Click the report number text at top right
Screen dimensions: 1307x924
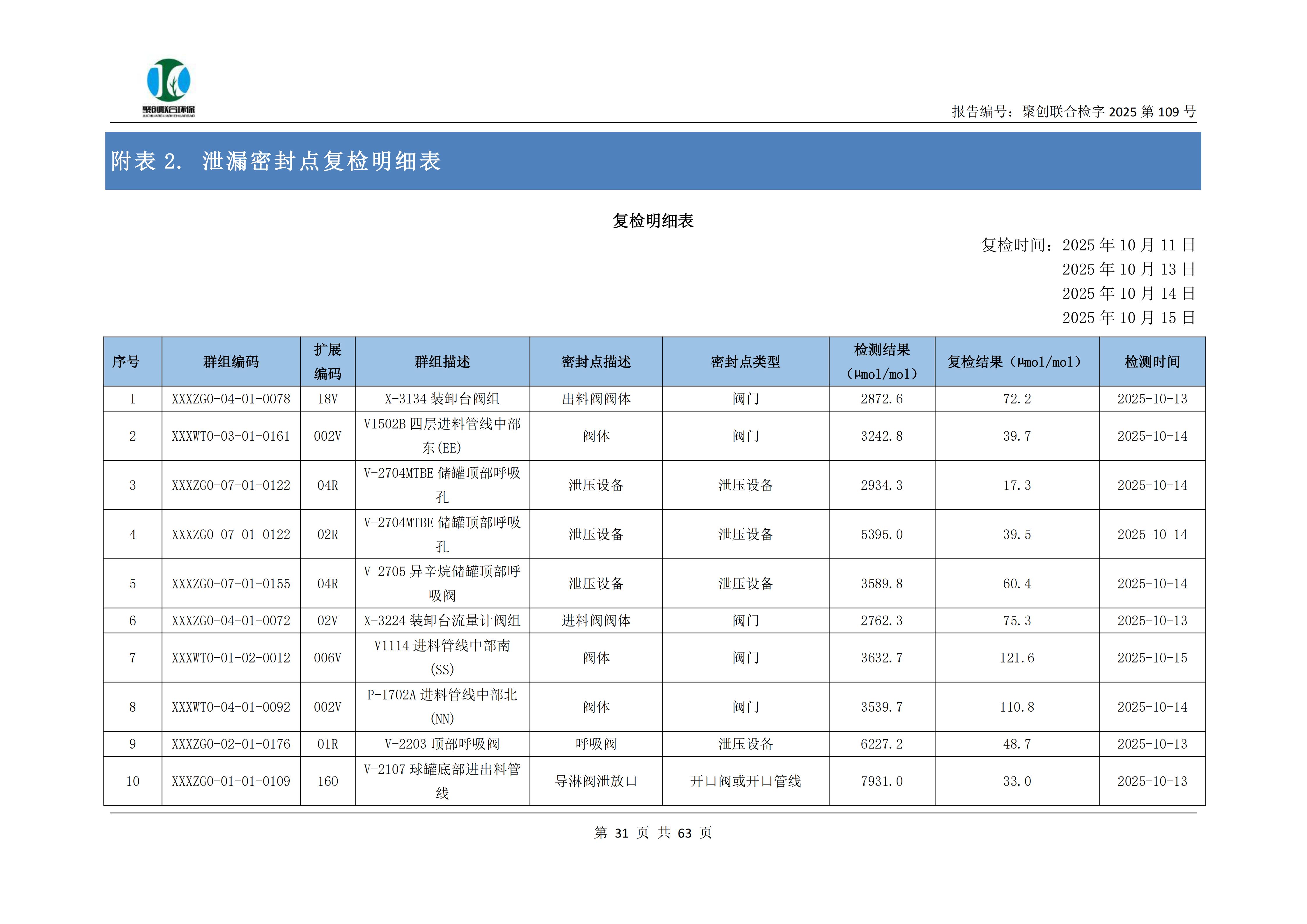[1073, 111]
